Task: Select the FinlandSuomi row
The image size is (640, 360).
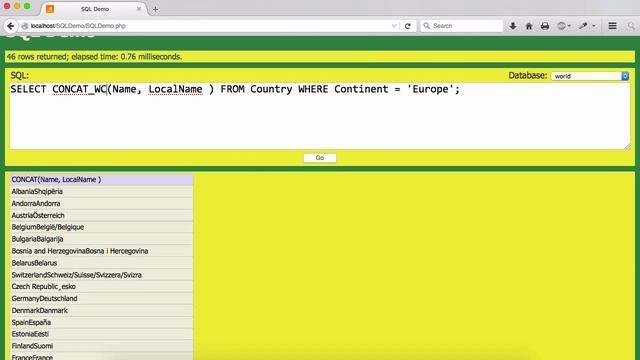Action: point(101,346)
